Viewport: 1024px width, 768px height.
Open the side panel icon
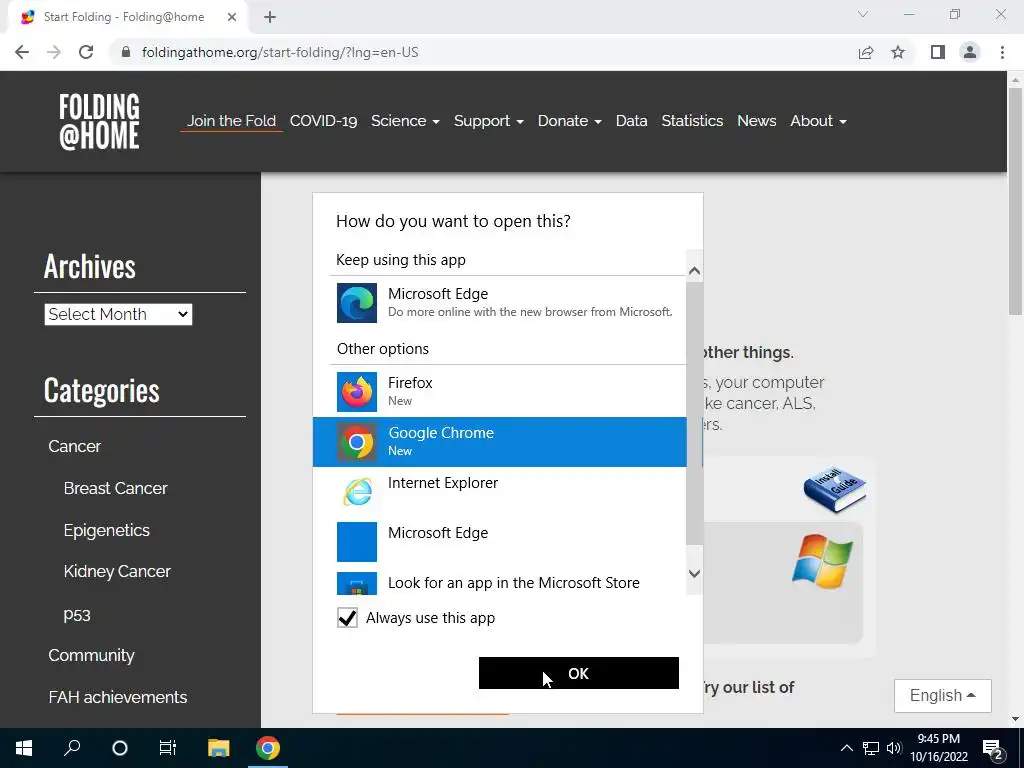click(x=938, y=52)
